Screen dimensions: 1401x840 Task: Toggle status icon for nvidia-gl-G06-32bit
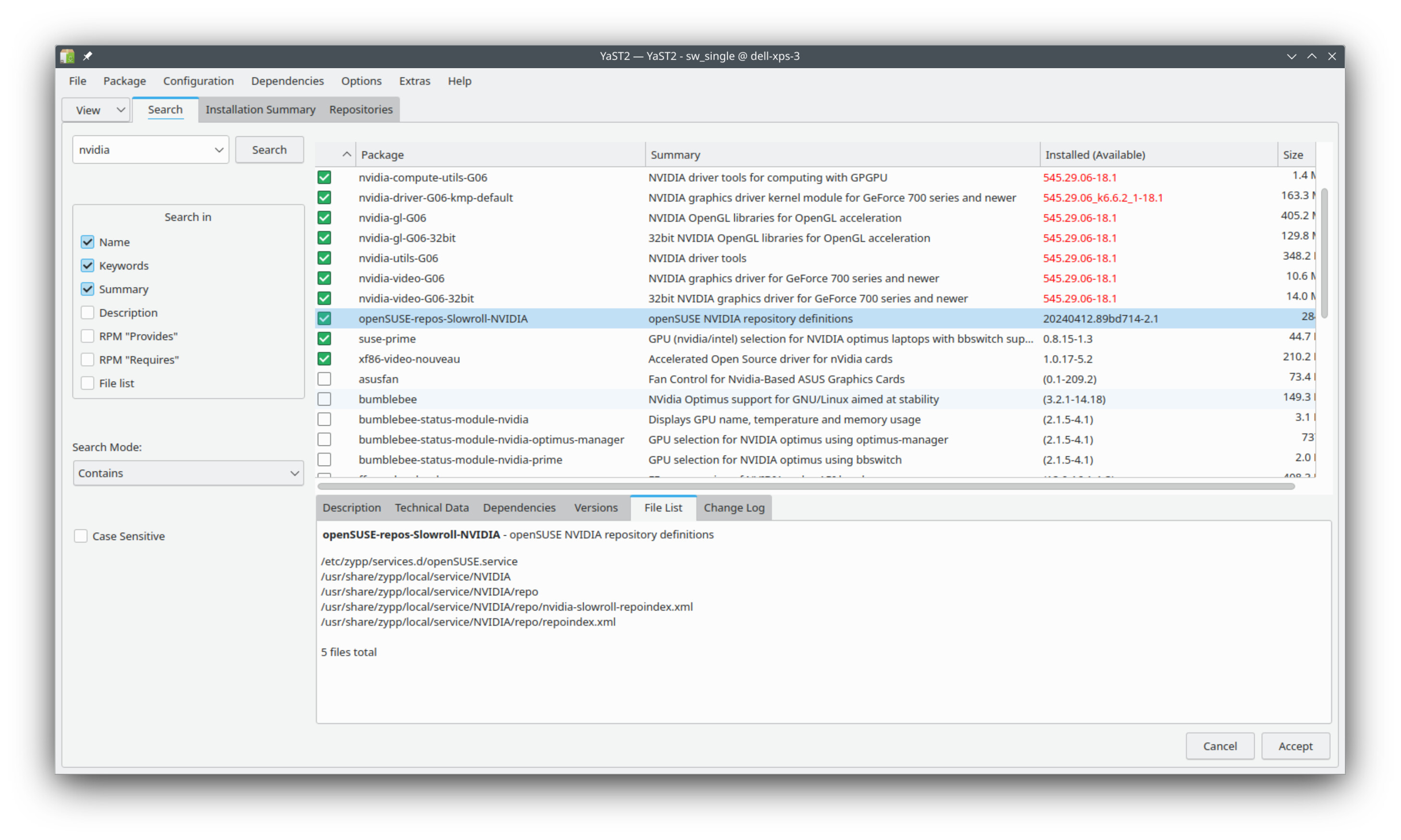(x=324, y=238)
